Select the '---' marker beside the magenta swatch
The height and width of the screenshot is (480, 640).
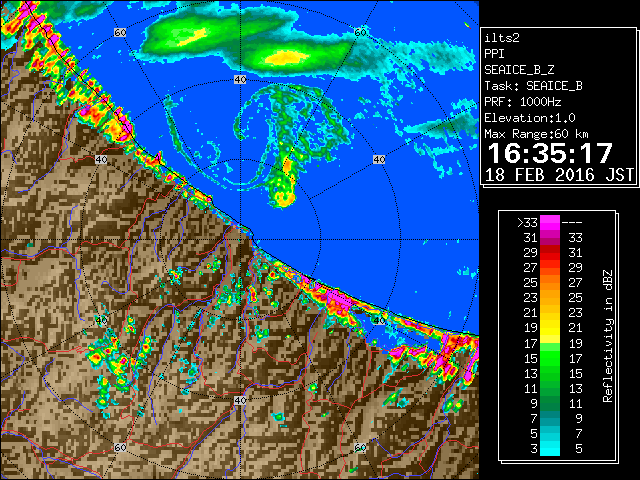(572, 223)
